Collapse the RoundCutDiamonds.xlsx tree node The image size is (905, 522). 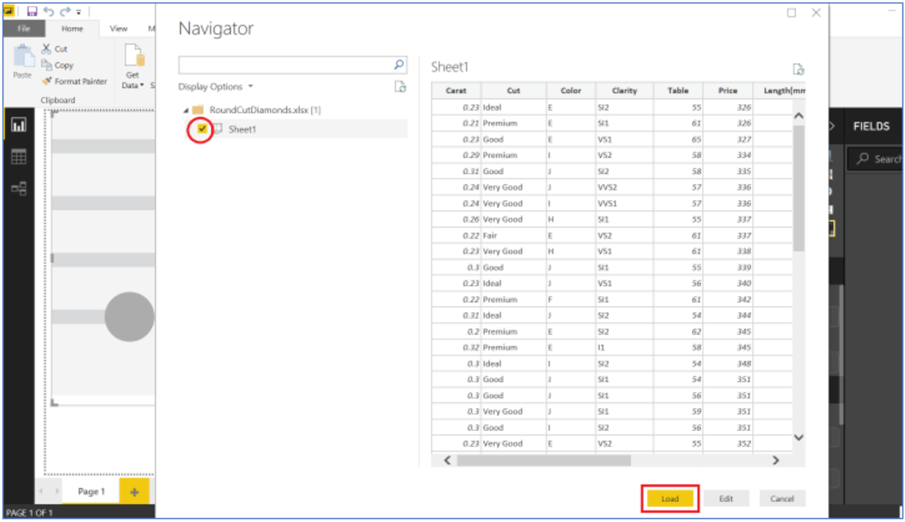click(186, 110)
